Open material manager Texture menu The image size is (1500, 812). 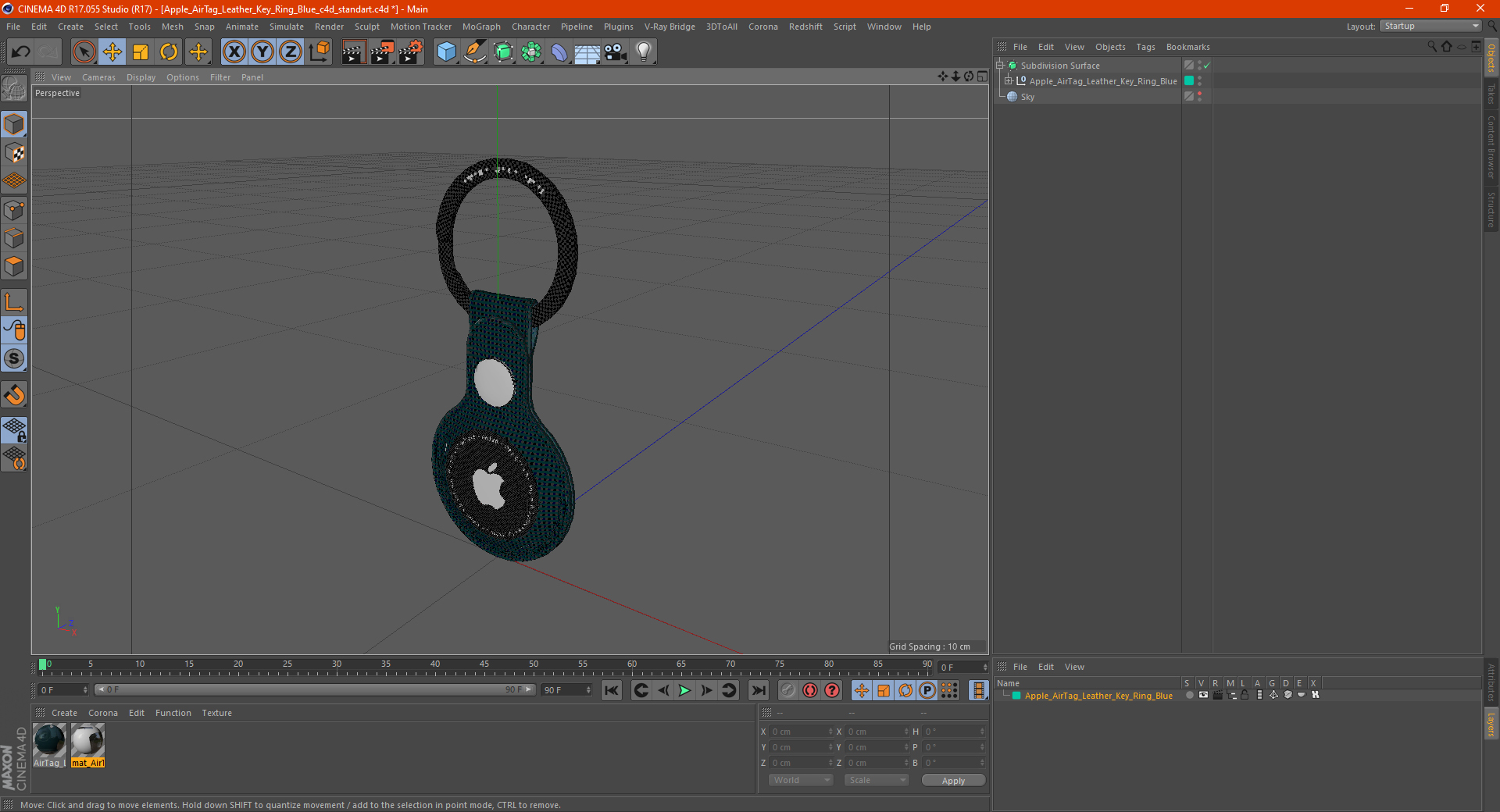click(x=216, y=713)
